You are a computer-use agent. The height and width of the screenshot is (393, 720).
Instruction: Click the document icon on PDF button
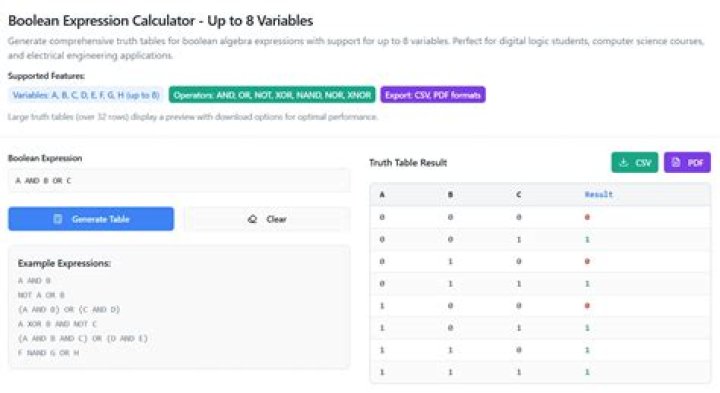click(x=675, y=163)
